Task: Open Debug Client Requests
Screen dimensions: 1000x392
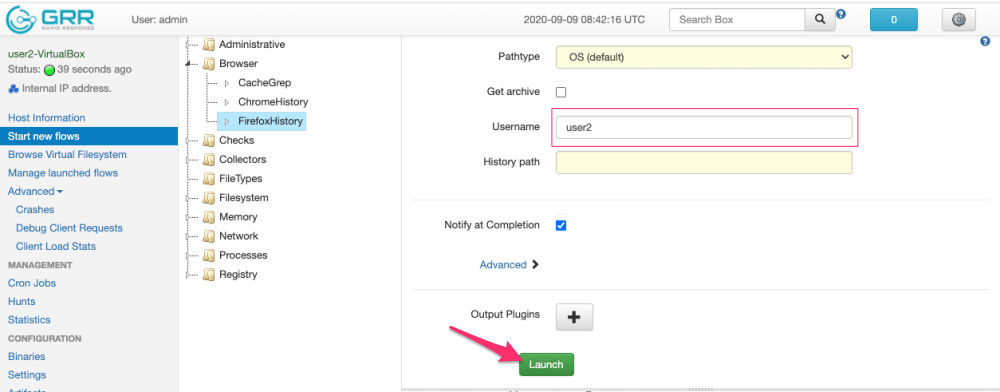Action: [x=69, y=228]
